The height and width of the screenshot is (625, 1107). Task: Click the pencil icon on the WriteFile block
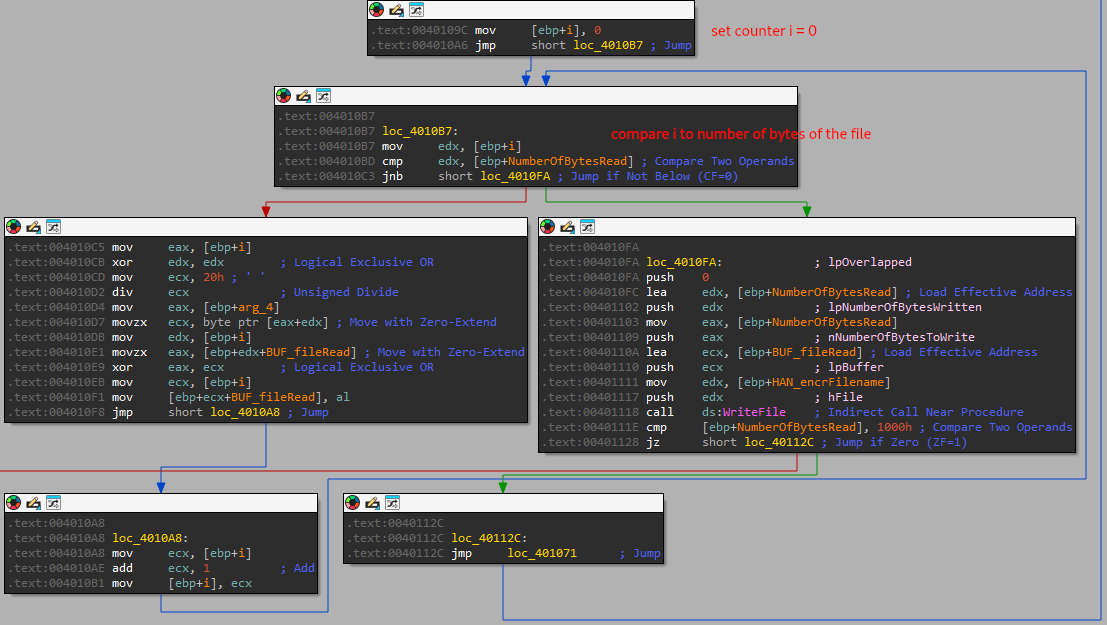[x=565, y=226]
